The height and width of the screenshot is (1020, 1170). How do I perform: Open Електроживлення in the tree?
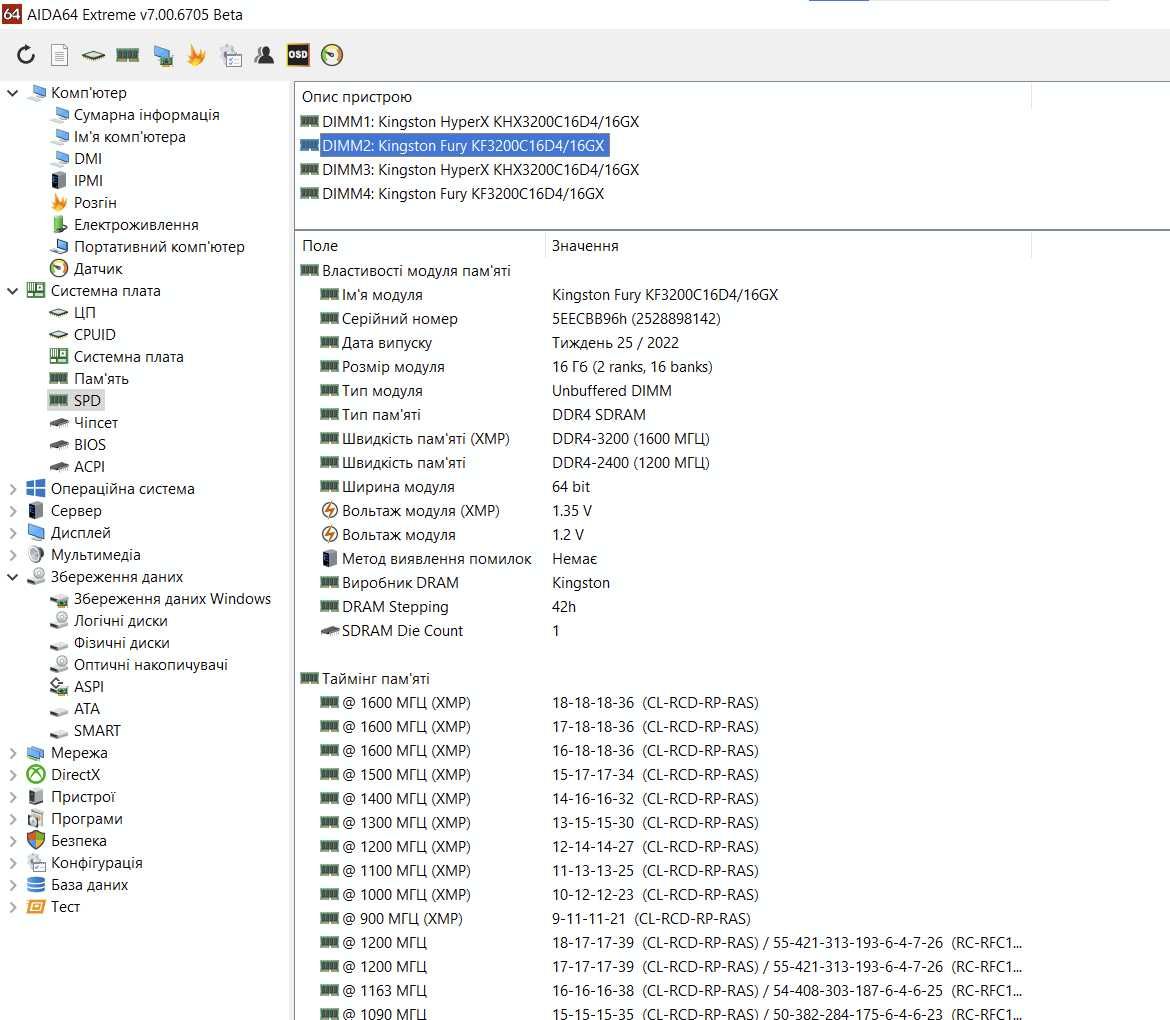click(x=136, y=225)
